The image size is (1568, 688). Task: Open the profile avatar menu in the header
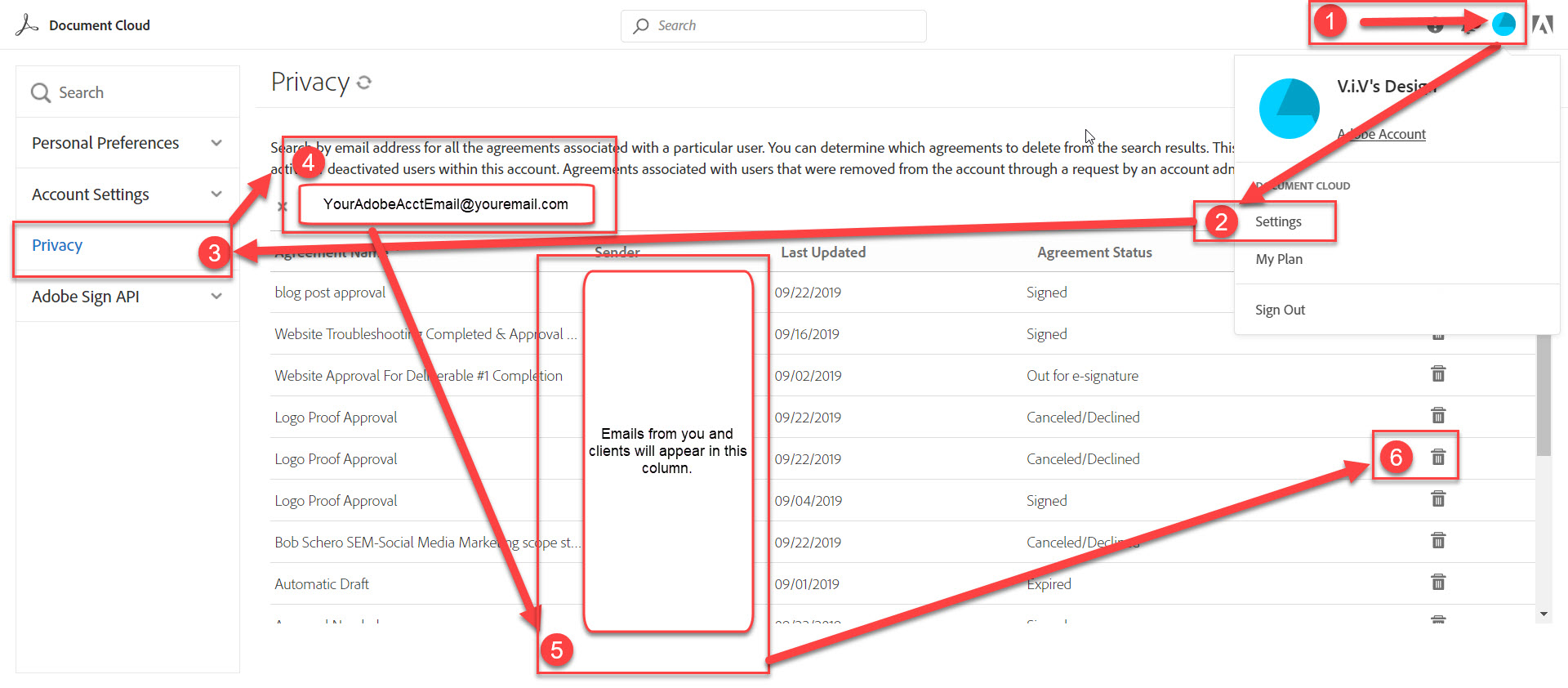[x=1503, y=25]
